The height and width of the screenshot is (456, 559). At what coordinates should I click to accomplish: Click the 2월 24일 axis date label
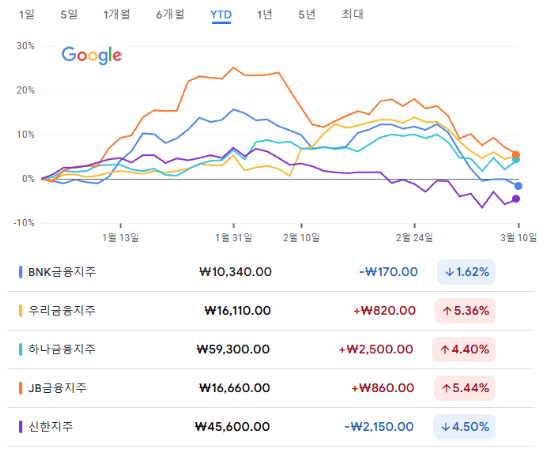[x=414, y=237]
